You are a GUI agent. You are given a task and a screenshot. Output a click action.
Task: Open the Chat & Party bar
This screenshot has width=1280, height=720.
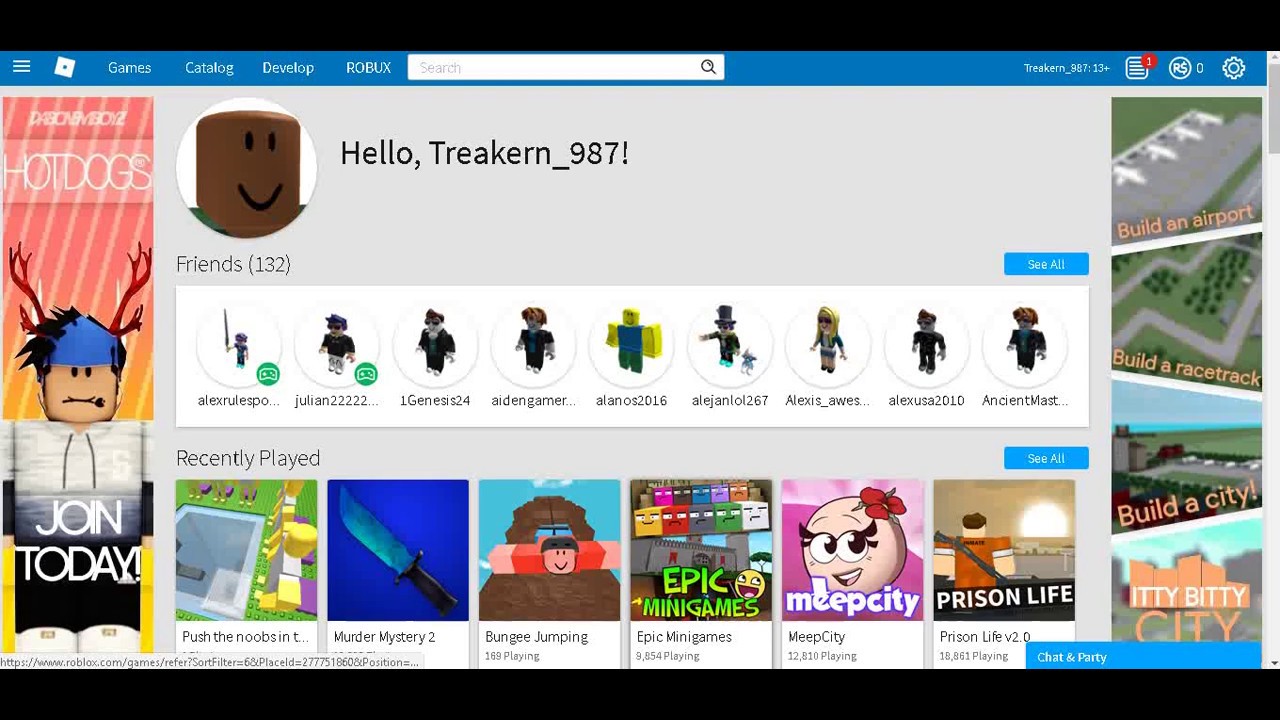1143,657
